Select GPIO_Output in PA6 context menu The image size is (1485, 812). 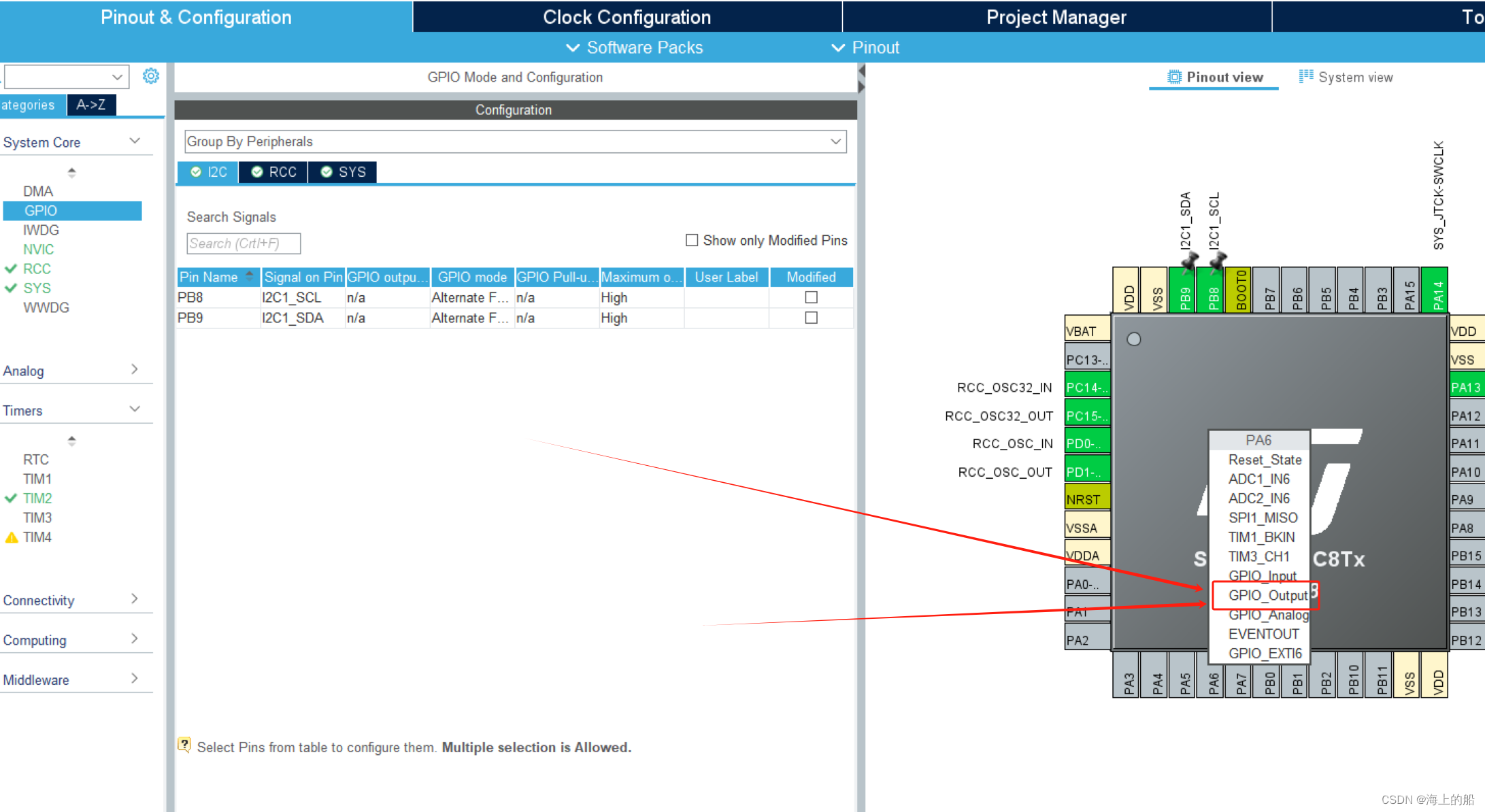[x=1268, y=595]
